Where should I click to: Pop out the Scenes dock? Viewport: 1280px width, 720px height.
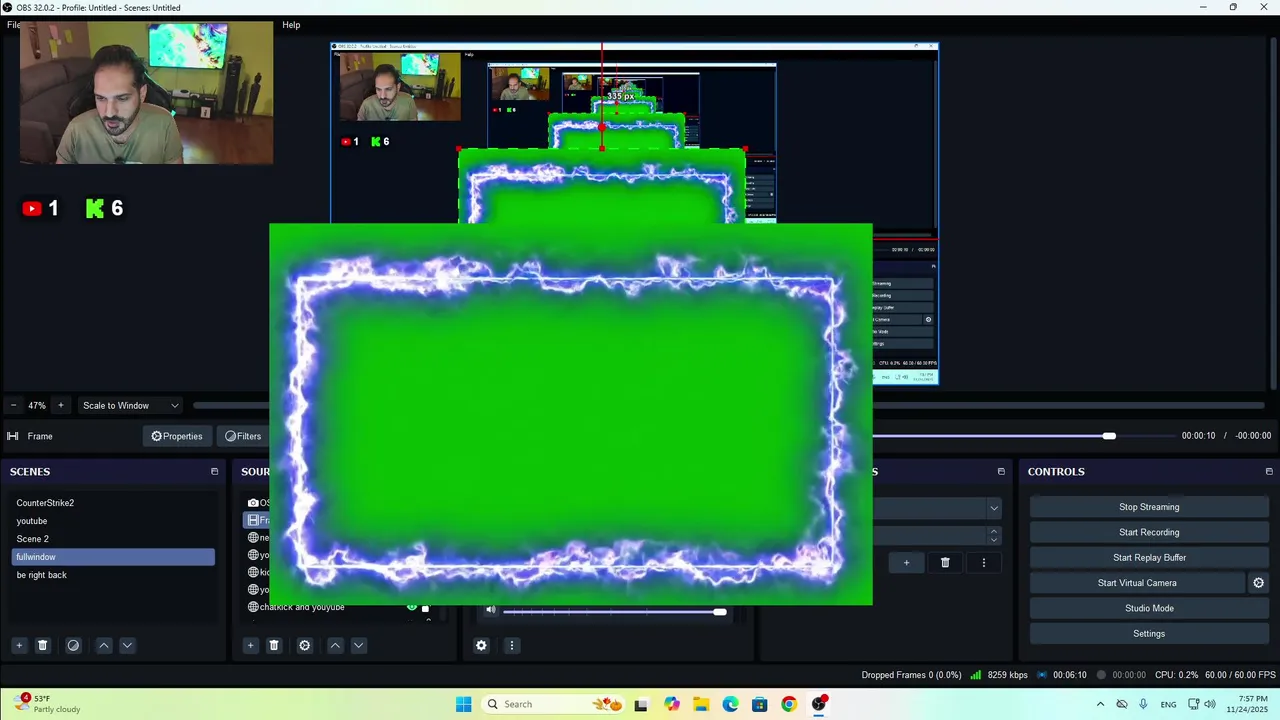point(214,471)
